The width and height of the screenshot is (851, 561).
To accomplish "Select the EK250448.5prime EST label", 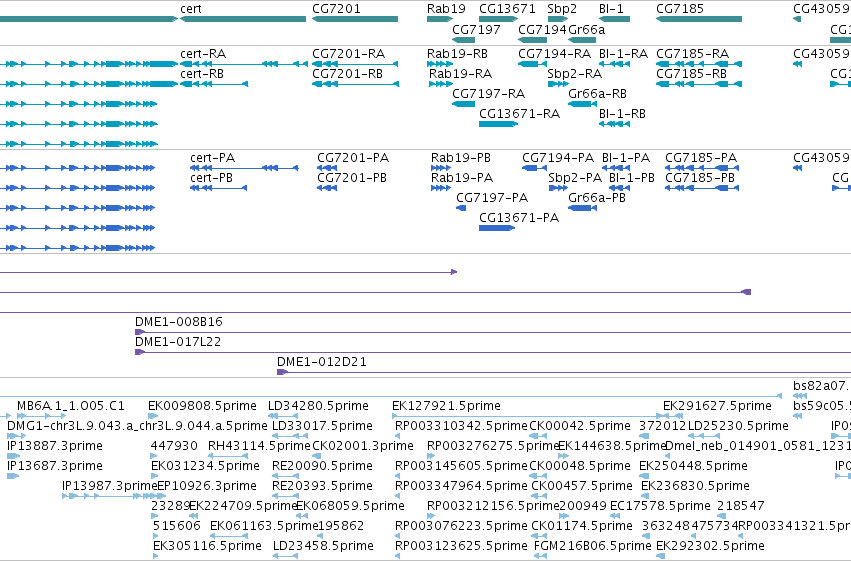I will (693, 466).
